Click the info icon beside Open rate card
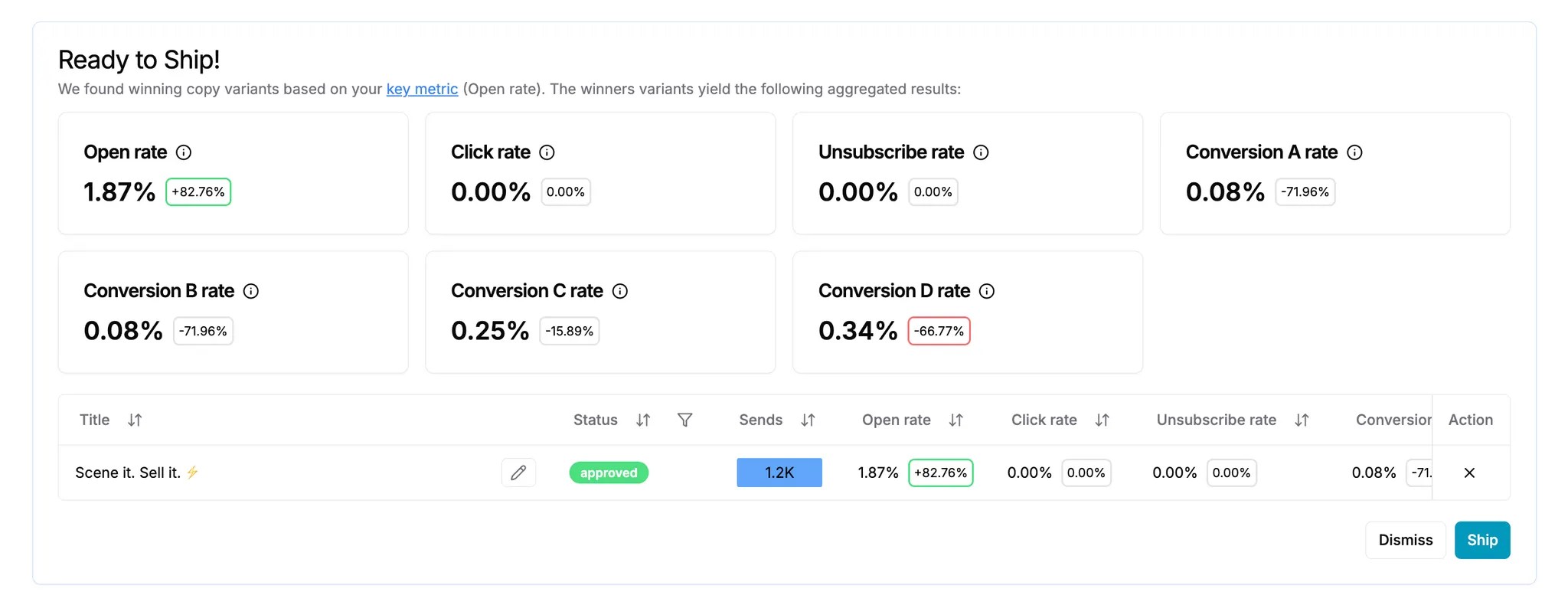1568x605 pixels. [x=184, y=152]
